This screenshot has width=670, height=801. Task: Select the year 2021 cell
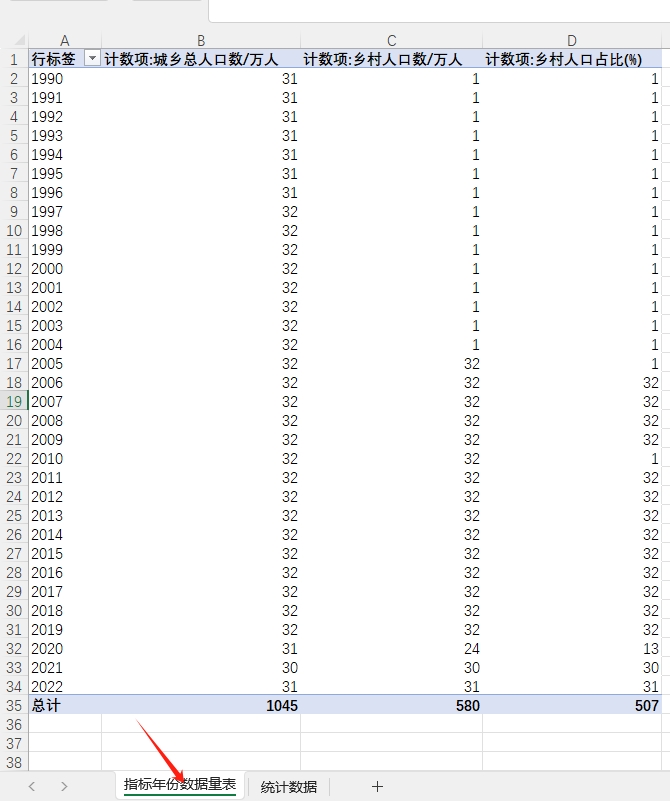point(65,668)
